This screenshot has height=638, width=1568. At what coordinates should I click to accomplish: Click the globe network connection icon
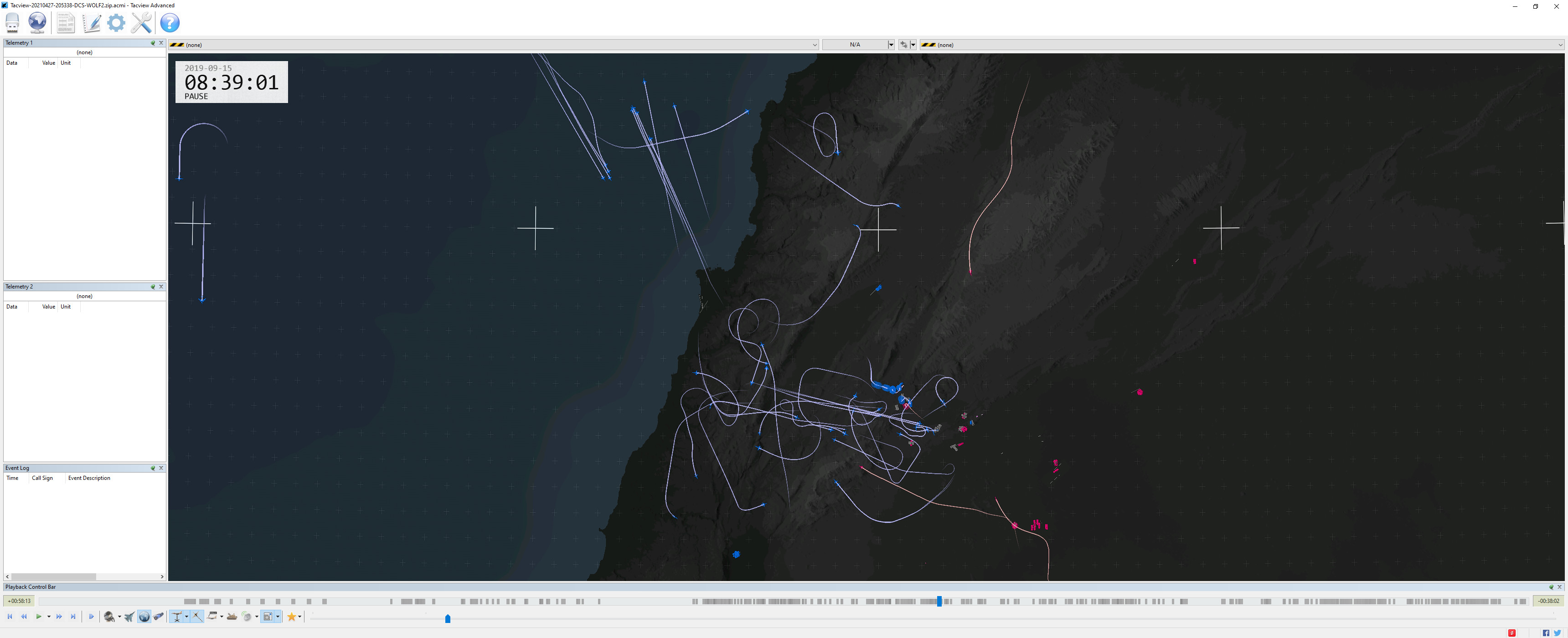click(x=37, y=22)
